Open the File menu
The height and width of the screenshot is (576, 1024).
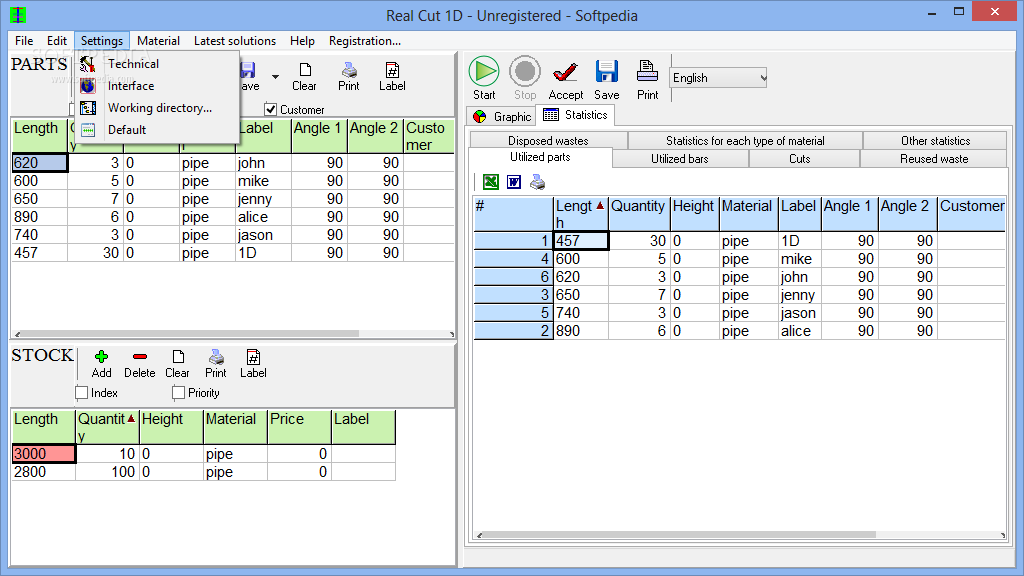point(24,40)
